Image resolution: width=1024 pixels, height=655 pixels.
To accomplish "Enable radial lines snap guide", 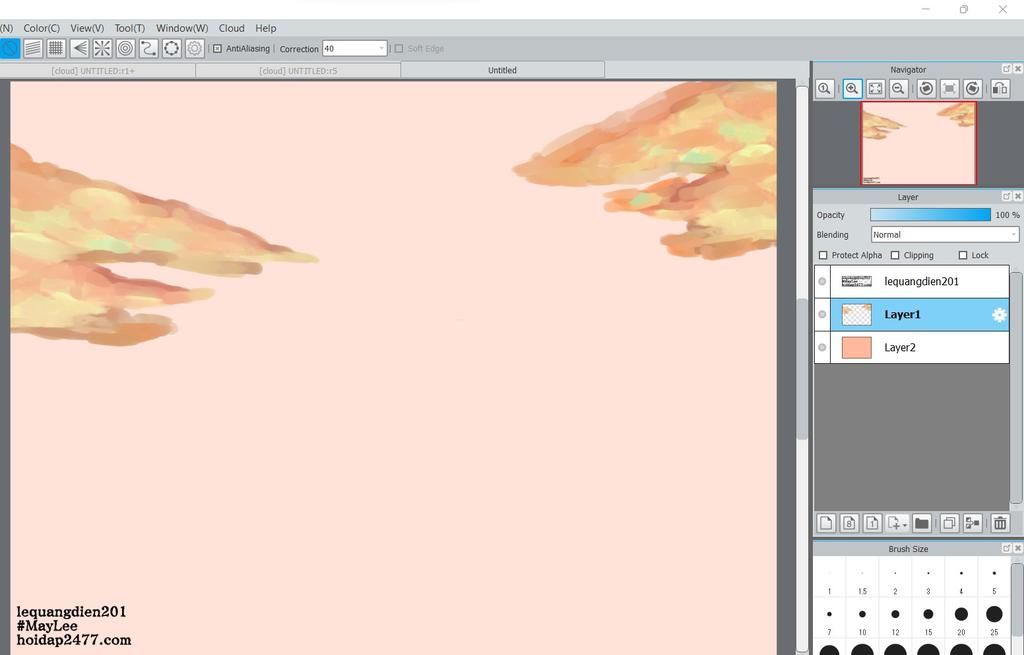I will [103, 48].
